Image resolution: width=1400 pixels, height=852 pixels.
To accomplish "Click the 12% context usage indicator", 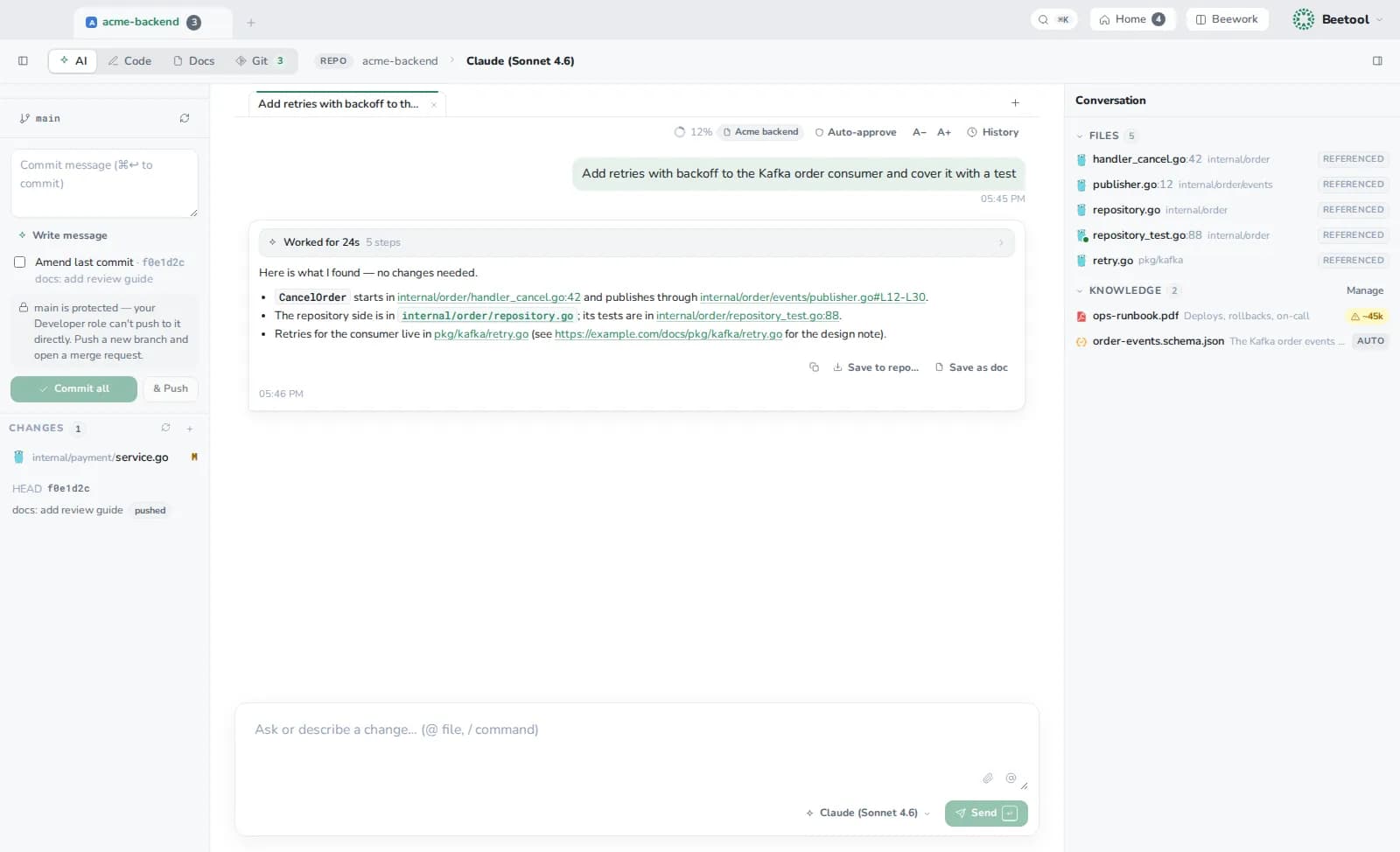I will (x=693, y=132).
